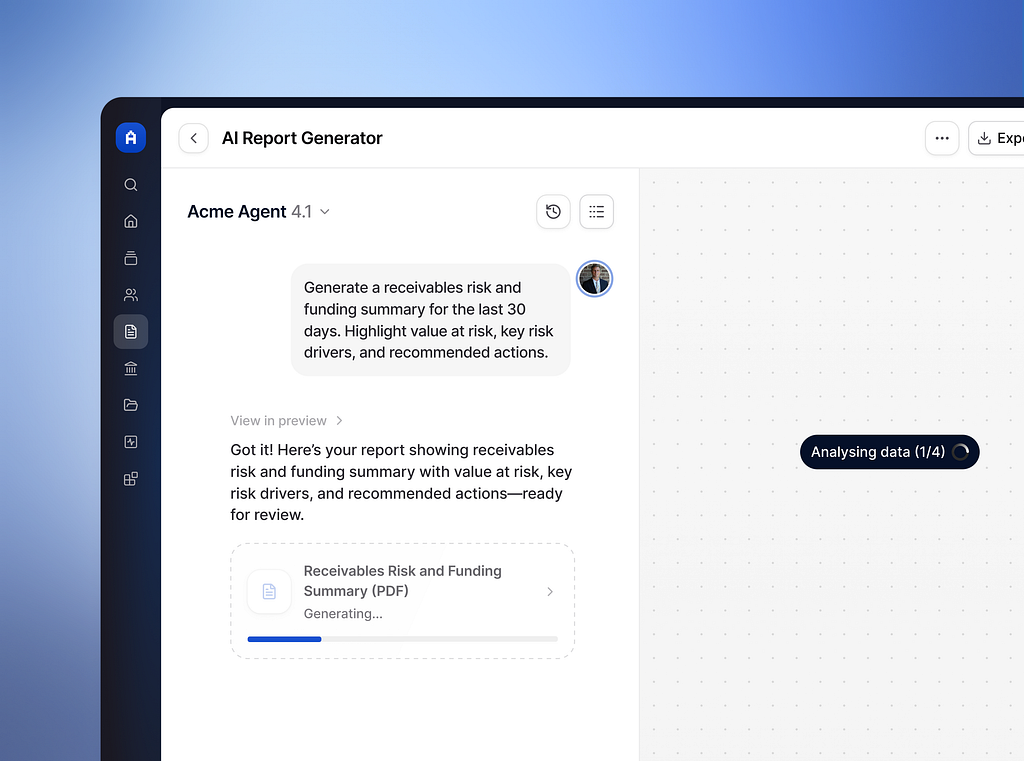
Task: Select the activity icon in the sidebar
Action: coord(130,441)
